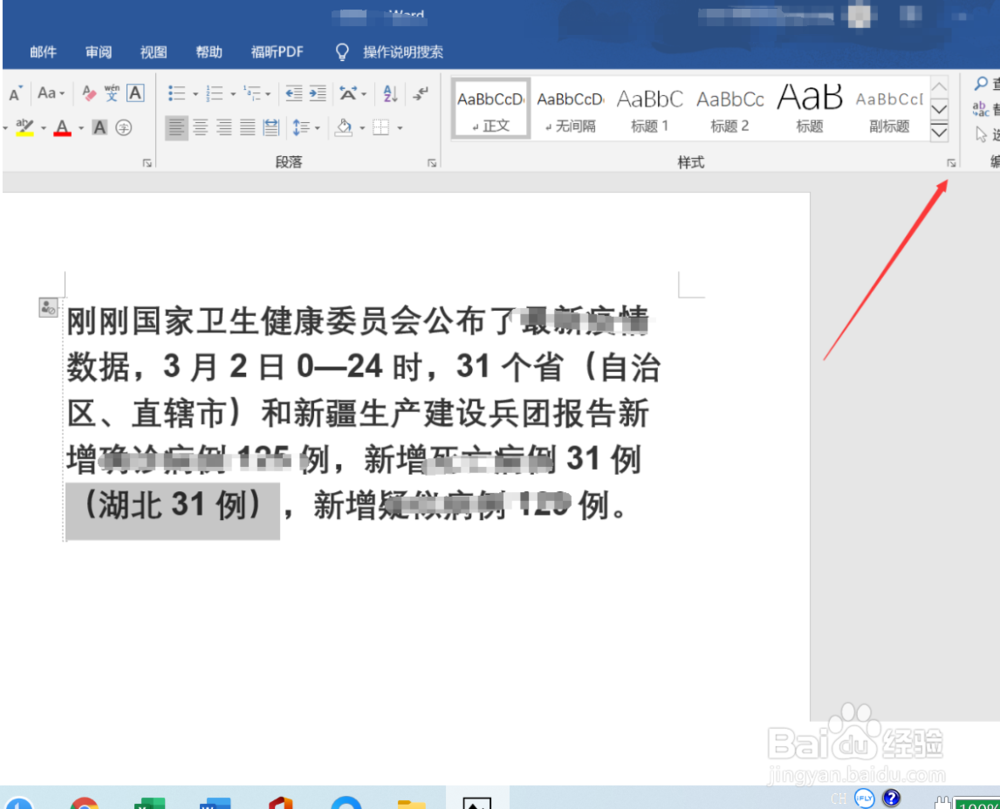Screen dimensions: 1000x809
Task: Open the 邮件 tab
Action: (43, 52)
